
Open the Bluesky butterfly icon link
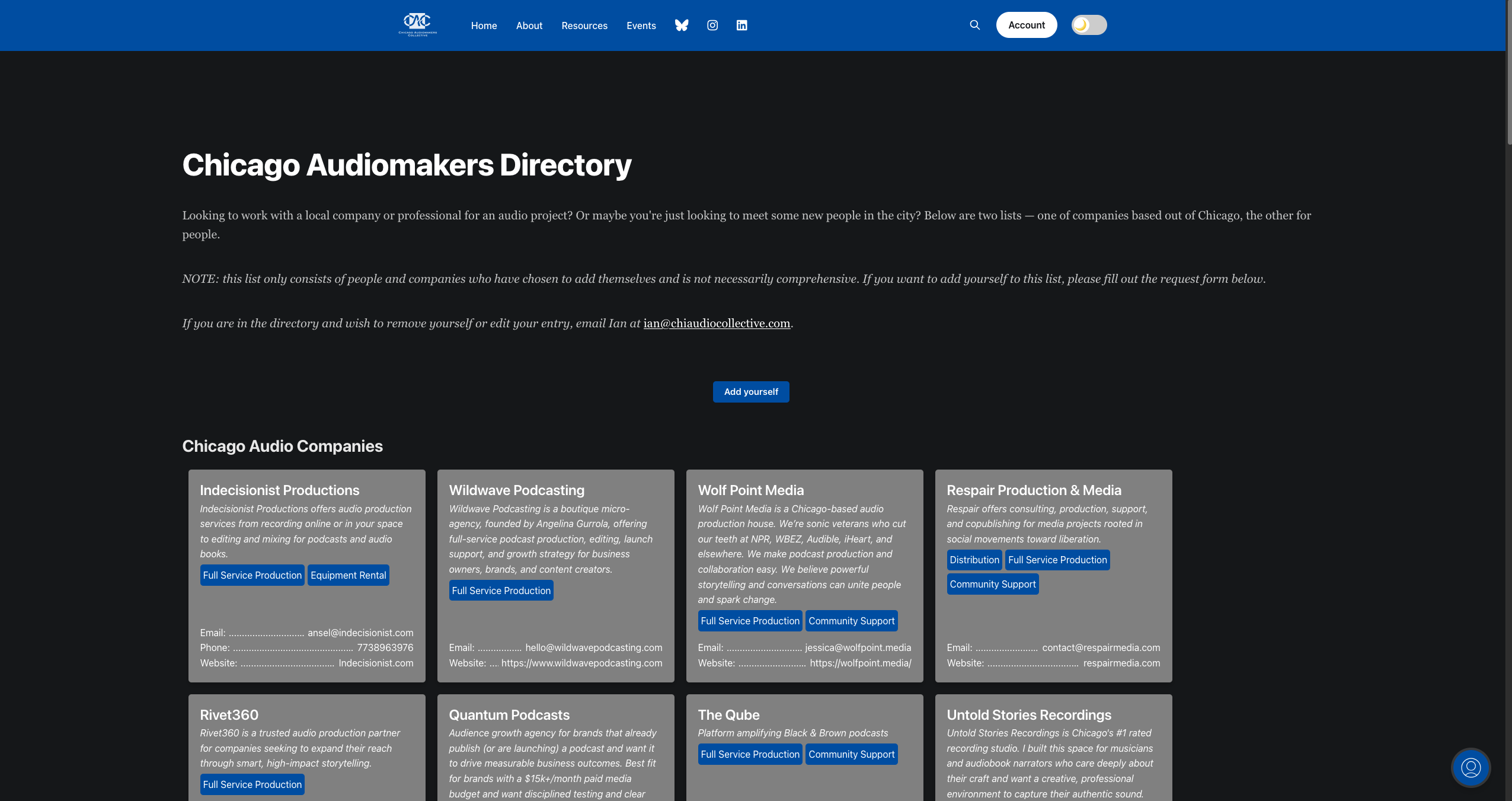point(682,25)
